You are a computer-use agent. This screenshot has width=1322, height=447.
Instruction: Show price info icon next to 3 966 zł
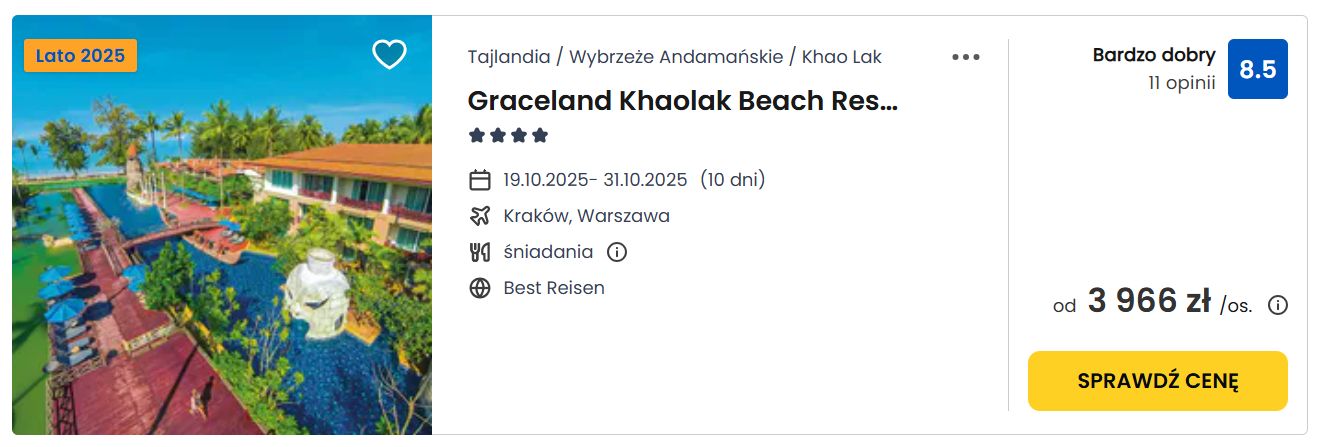click(x=1277, y=306)
